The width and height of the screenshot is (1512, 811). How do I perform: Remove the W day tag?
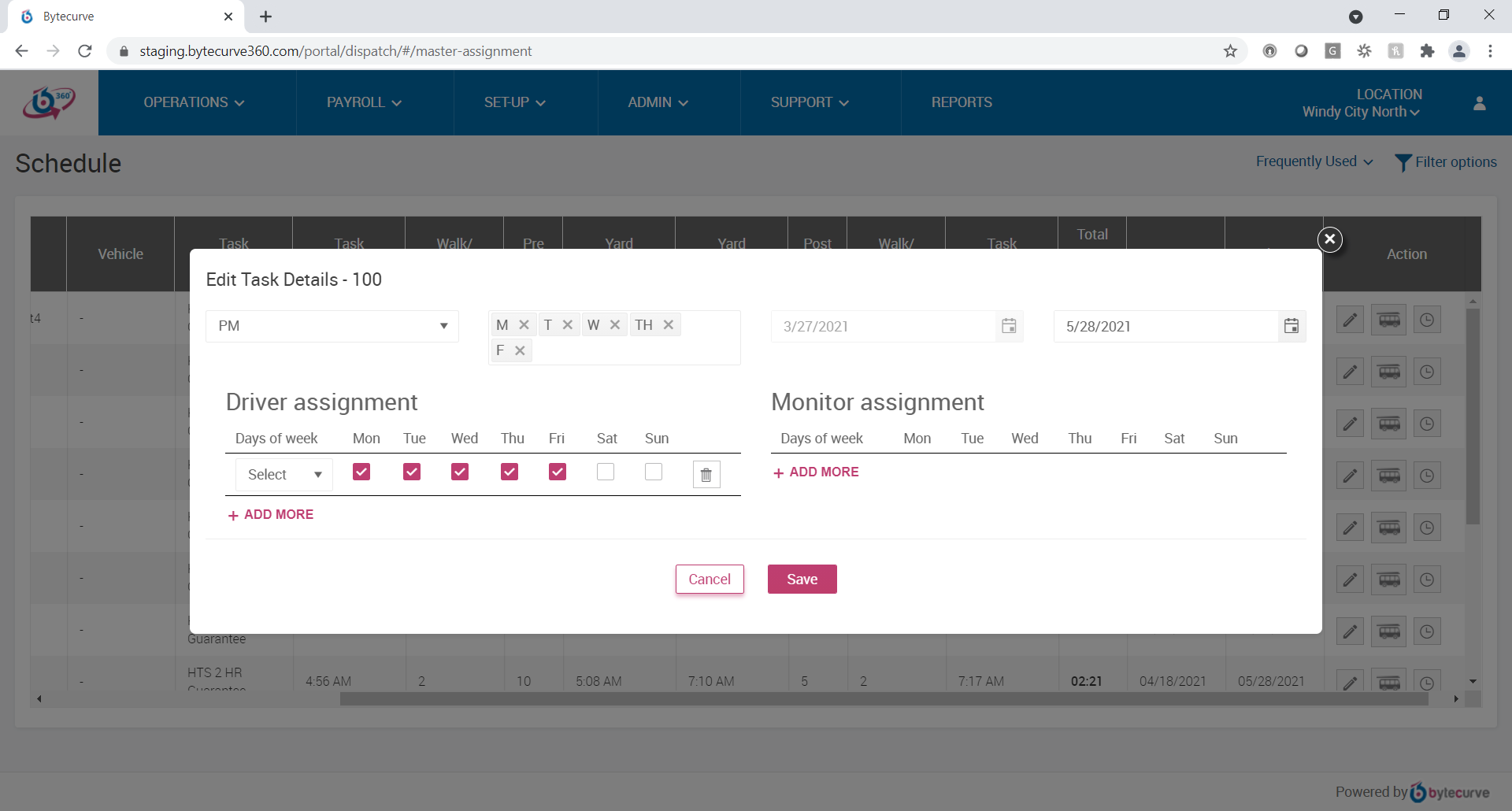click(615, 324)
